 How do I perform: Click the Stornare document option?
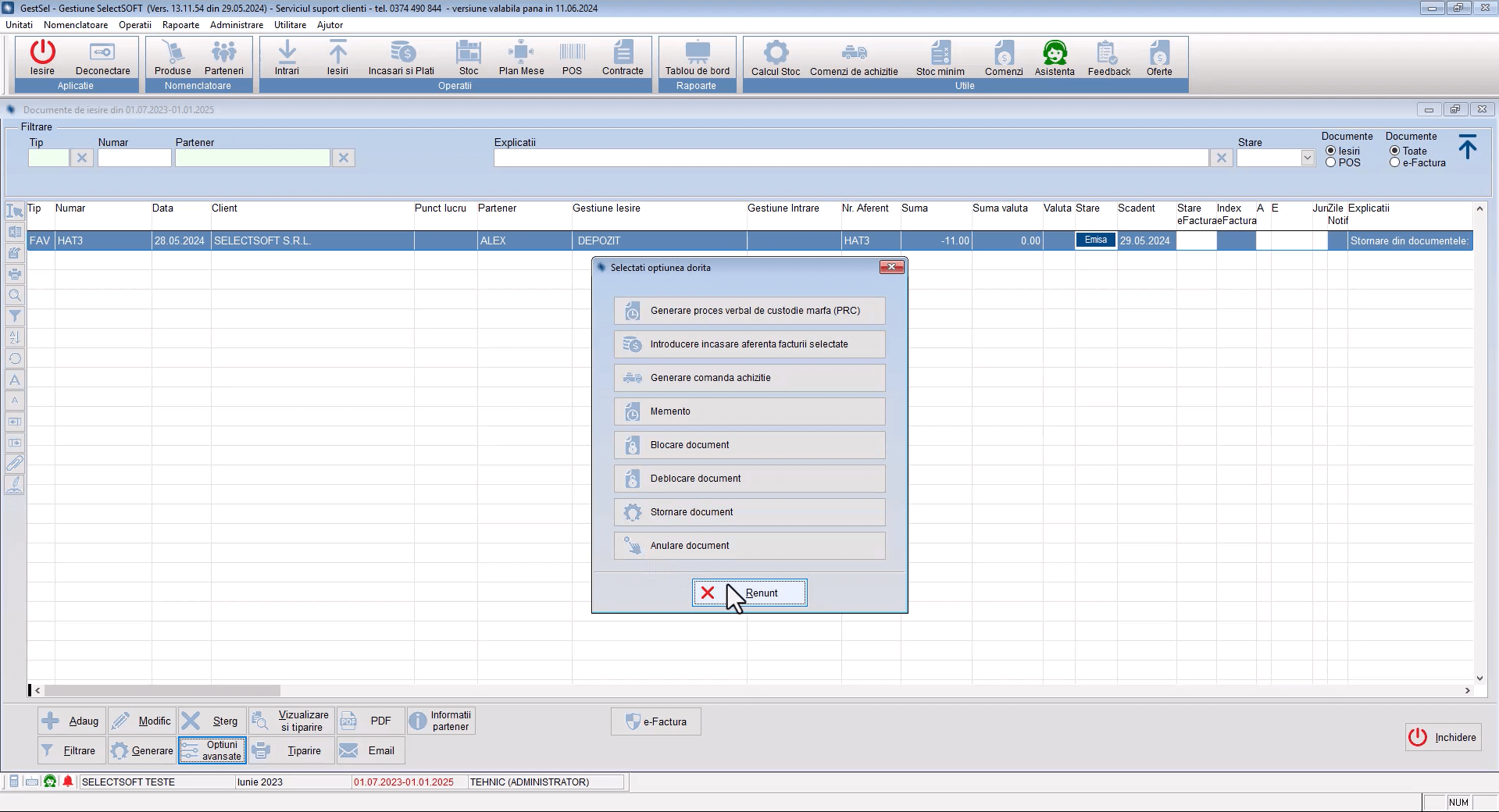click(x=749, y=512)
